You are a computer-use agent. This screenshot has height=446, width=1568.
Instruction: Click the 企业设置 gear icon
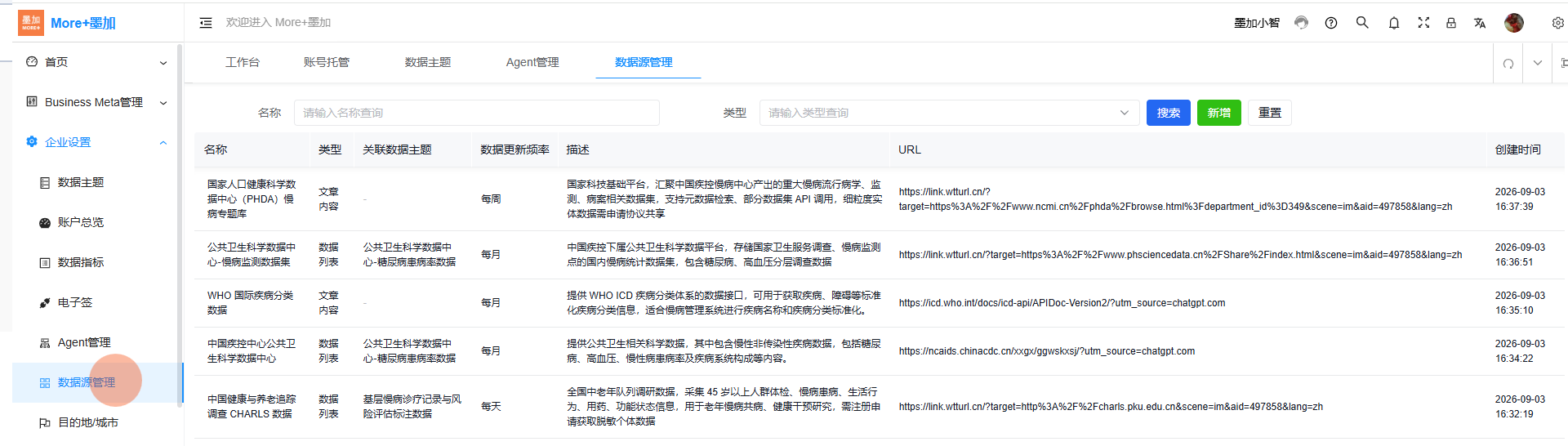pos(32,141)
